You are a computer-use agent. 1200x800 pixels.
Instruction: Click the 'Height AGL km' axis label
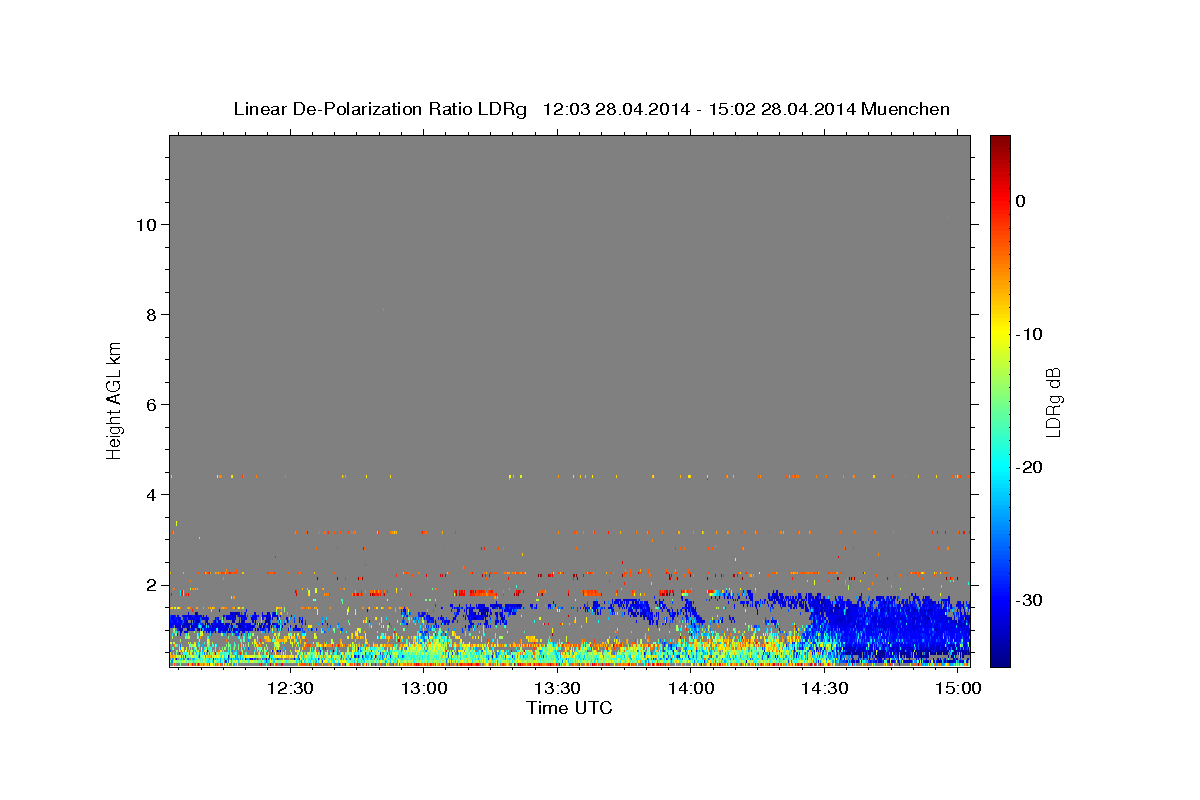coord(114,399)
